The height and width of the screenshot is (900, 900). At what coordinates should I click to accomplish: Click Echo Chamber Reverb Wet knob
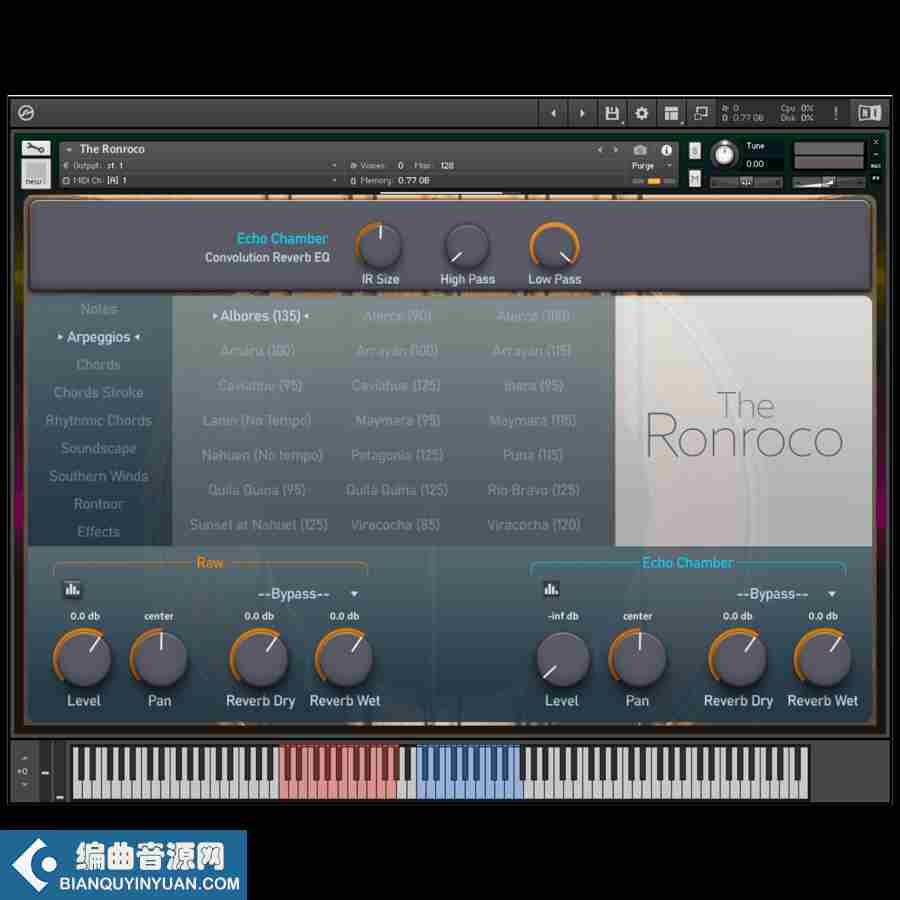(x=823, y=658)
